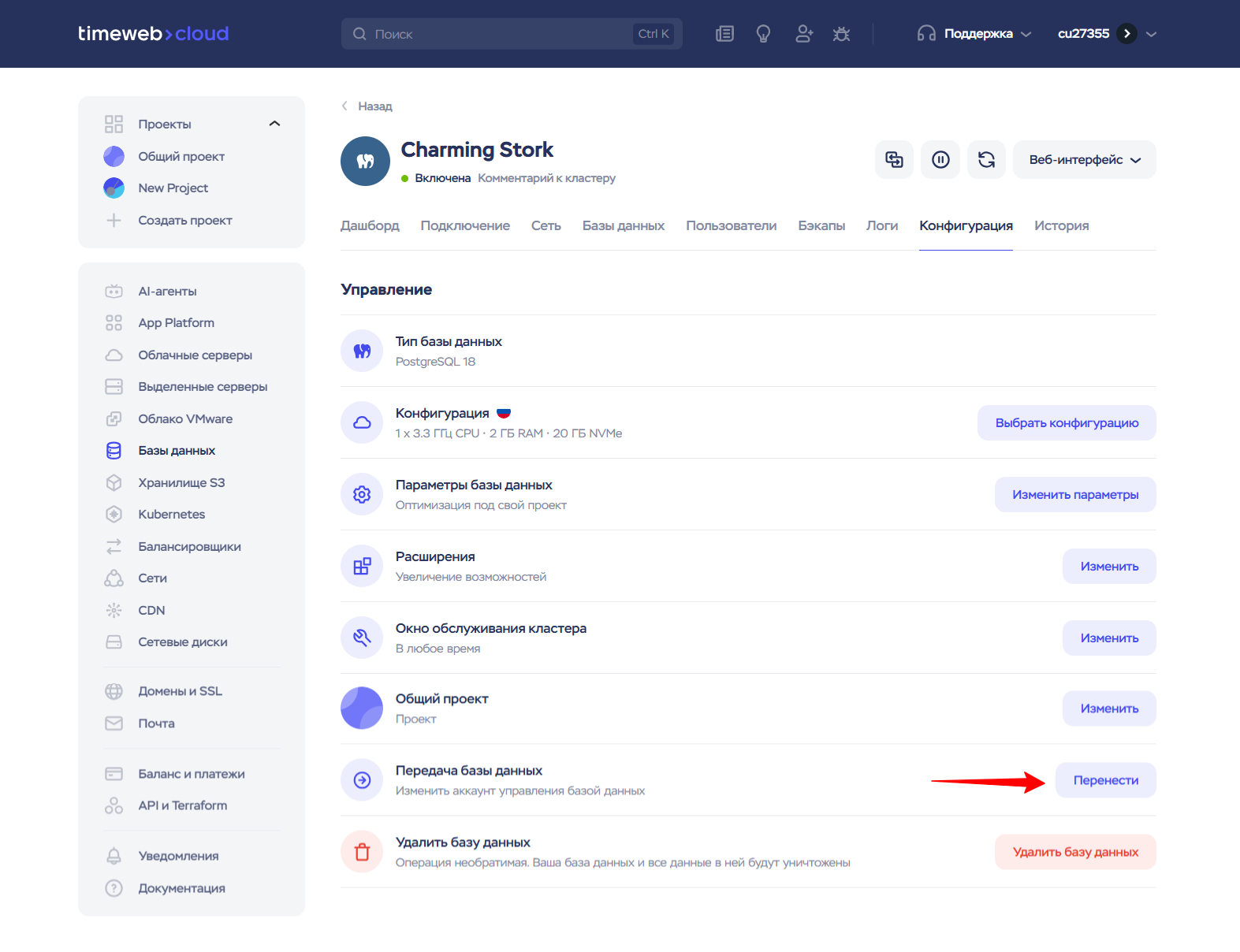This screenshot has height=952, width=1240.
Task: Collapse the Проекты section chevron
Action: pos(274,124)
